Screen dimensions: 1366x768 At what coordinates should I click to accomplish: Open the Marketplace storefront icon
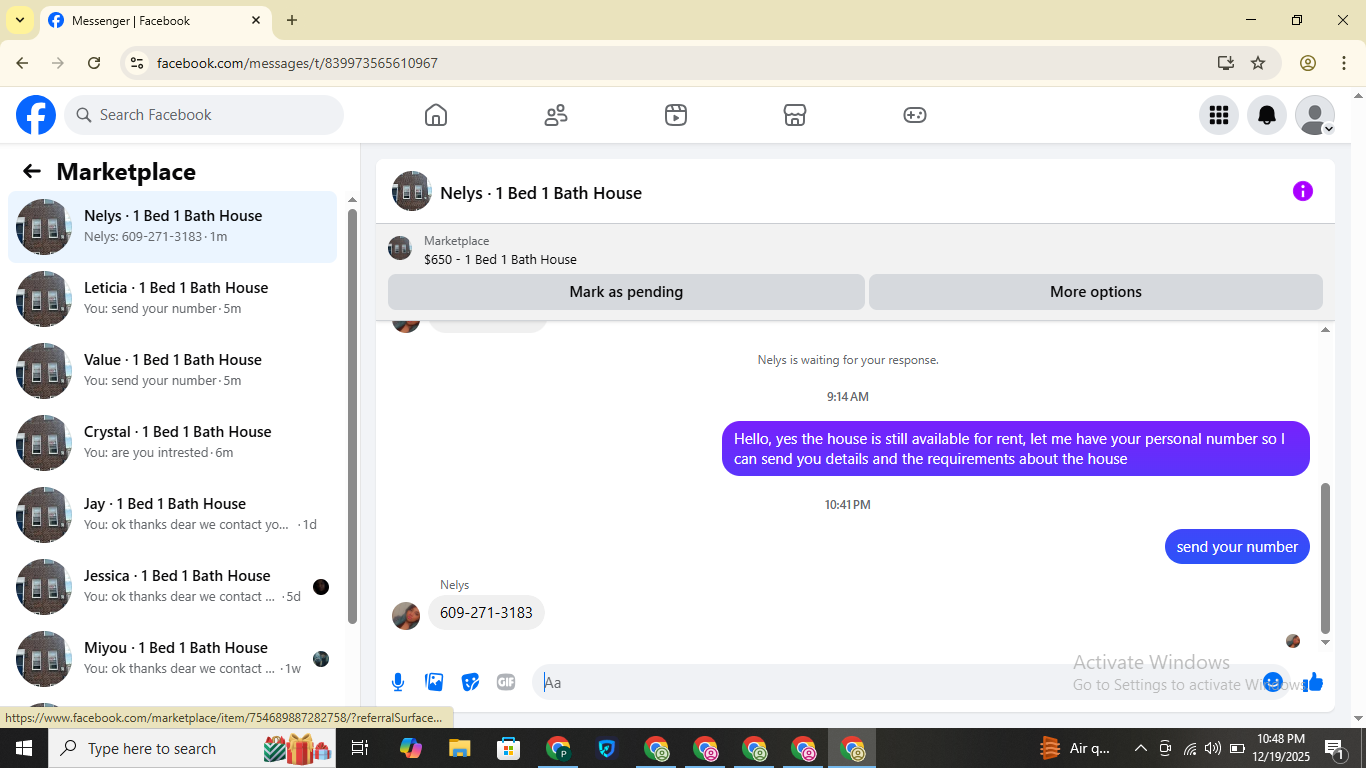[x=795, y=115]
